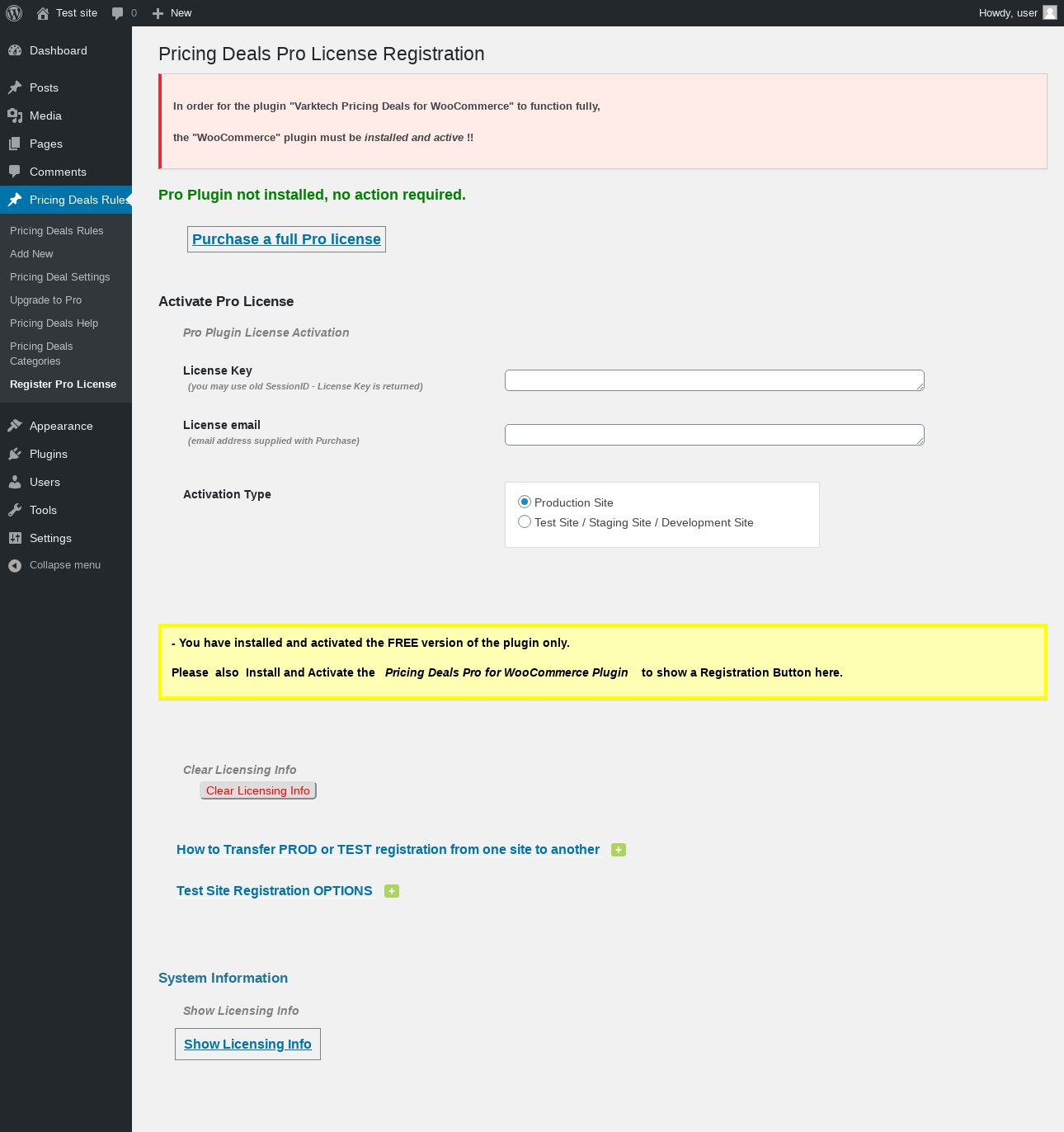Image resolution: width=1064 pixels, height=1132 pixels.
Task: Click Purchase a full Pro license link
Action: click(286, 239)
